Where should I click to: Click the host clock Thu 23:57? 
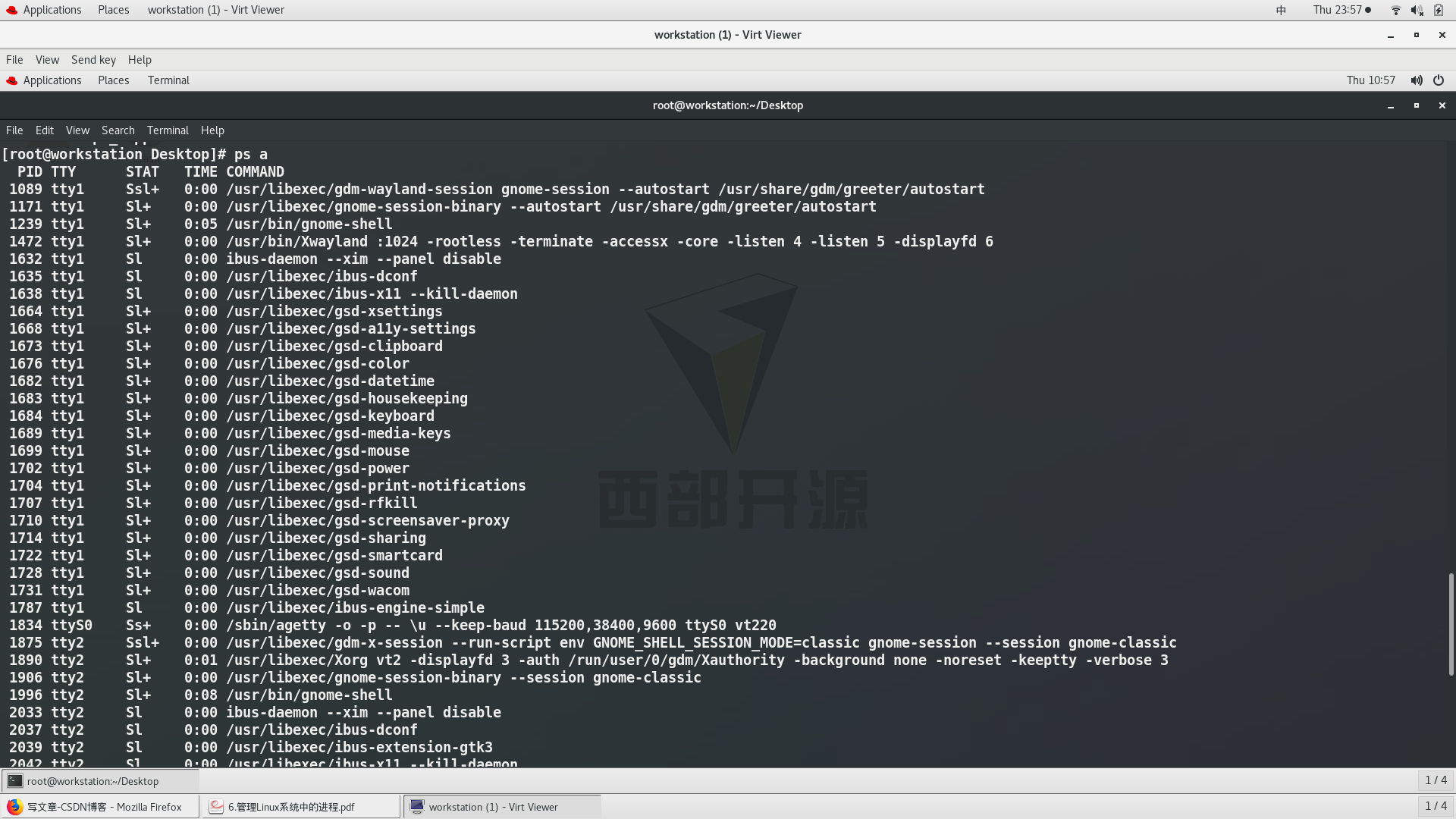click(1338, 10)
